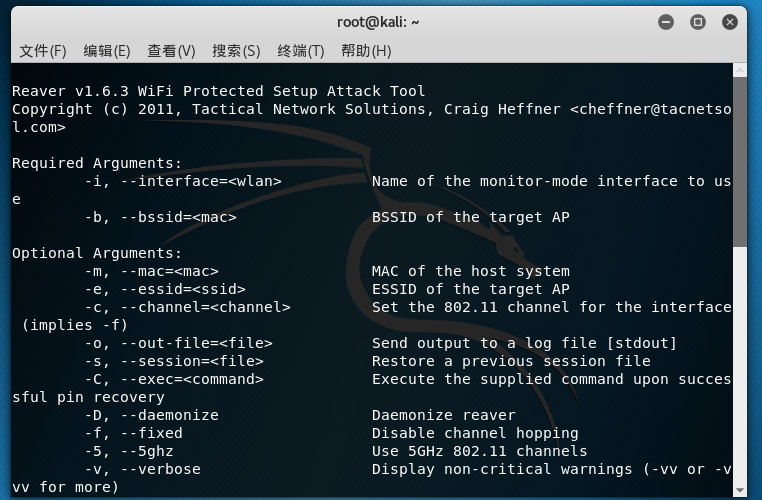Image resolution: width=762 pixels, height=500 pixels.
Task: Click the "Required Arguments:" heading text
Action: pyautogui.click(x=97, y=163)
